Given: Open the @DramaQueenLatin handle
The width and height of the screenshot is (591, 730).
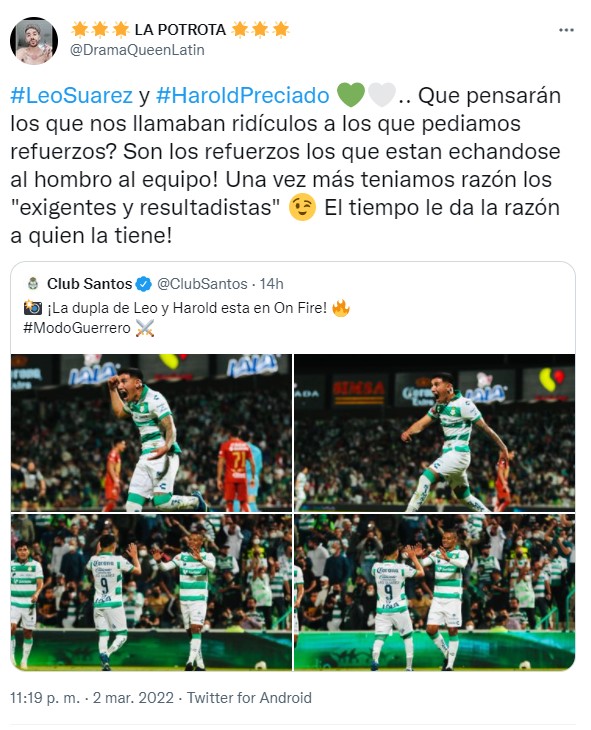Looking at the screenshot, I should [137, 50].
